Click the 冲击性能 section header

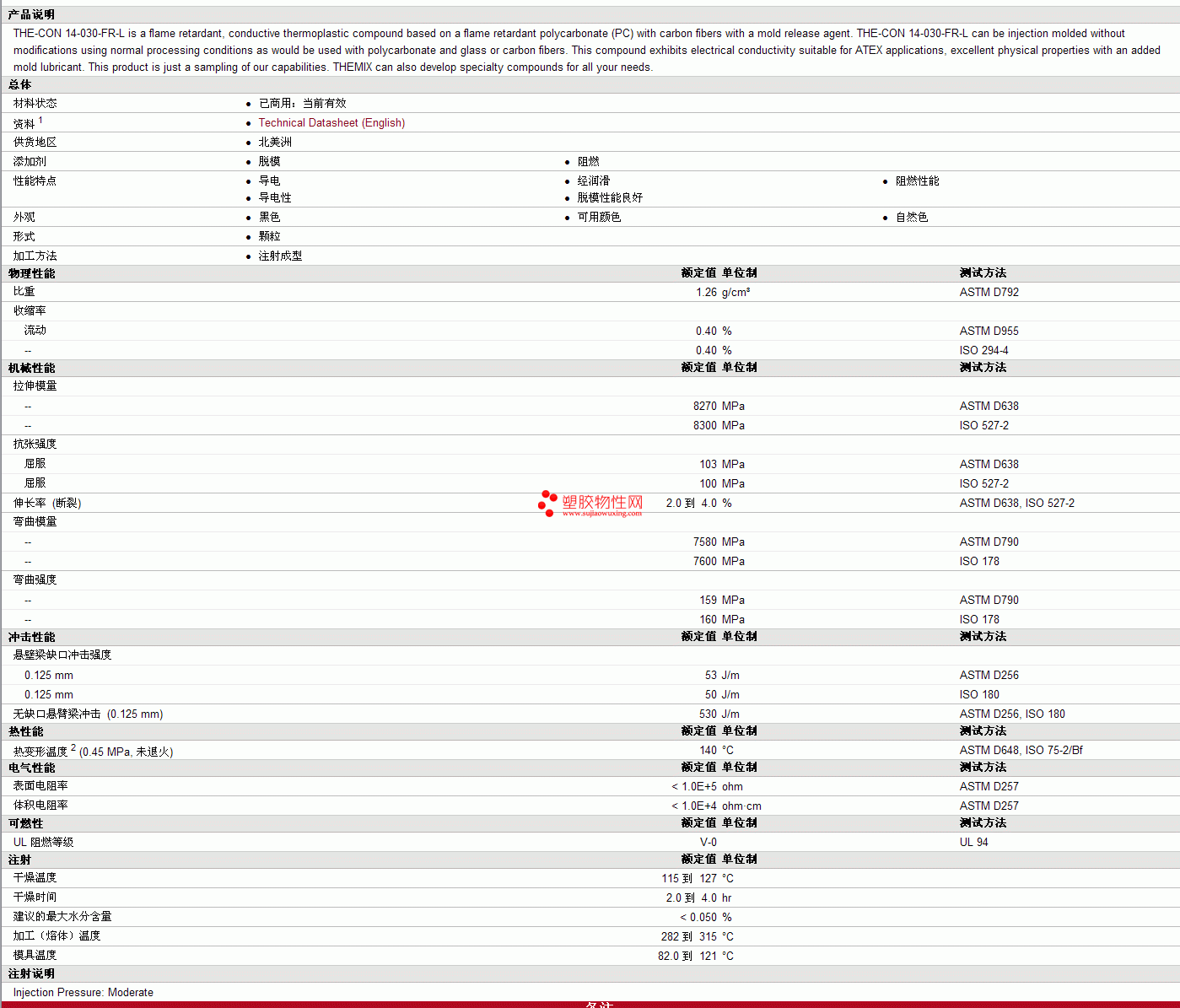click(31, 638)
